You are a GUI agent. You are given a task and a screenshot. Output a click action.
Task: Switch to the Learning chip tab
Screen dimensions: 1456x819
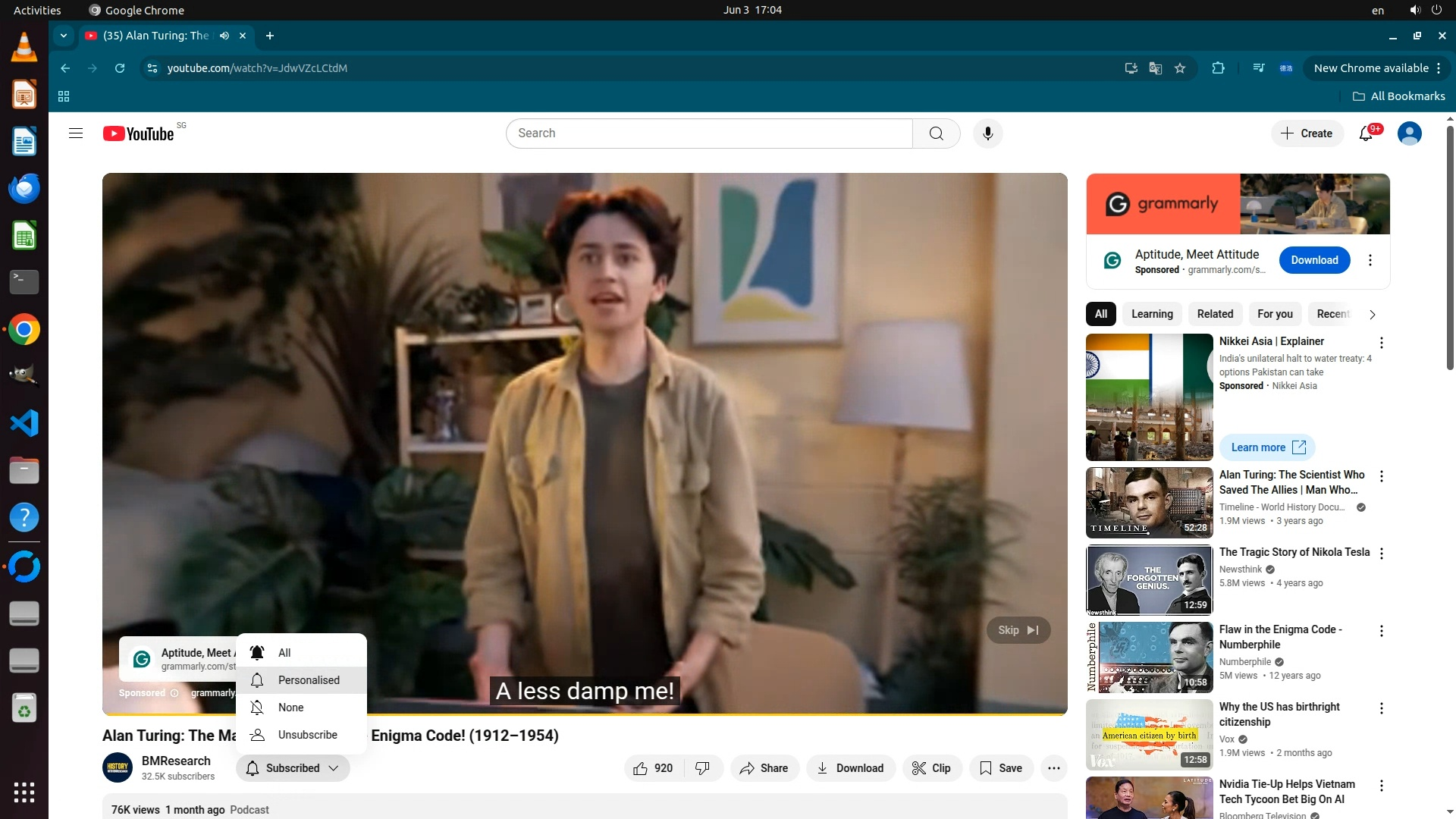click(x=1151, y=314)
